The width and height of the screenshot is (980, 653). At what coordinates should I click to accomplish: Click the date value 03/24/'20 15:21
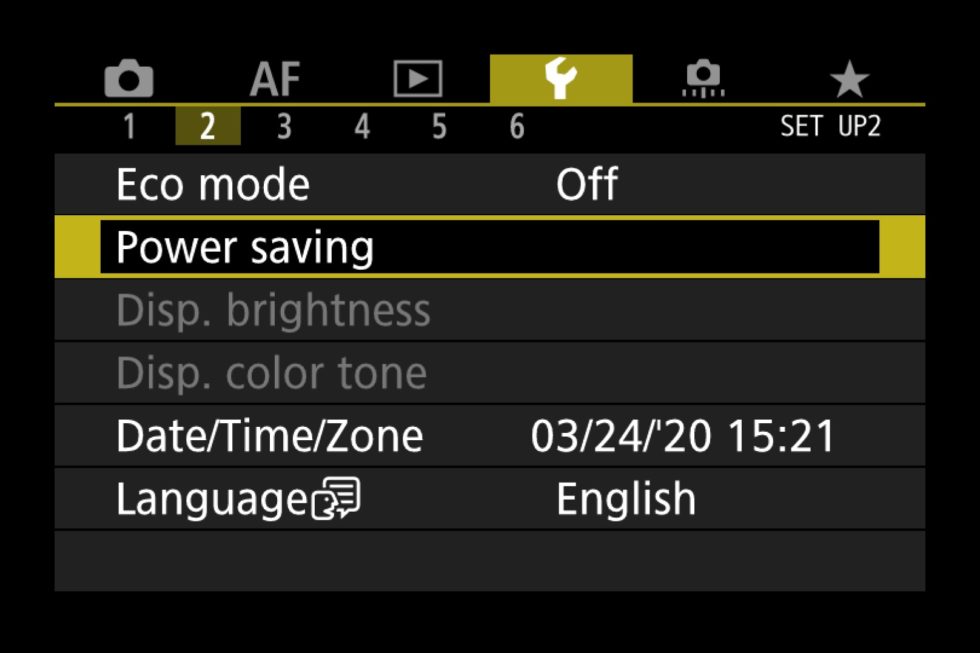tap(682, 436)
